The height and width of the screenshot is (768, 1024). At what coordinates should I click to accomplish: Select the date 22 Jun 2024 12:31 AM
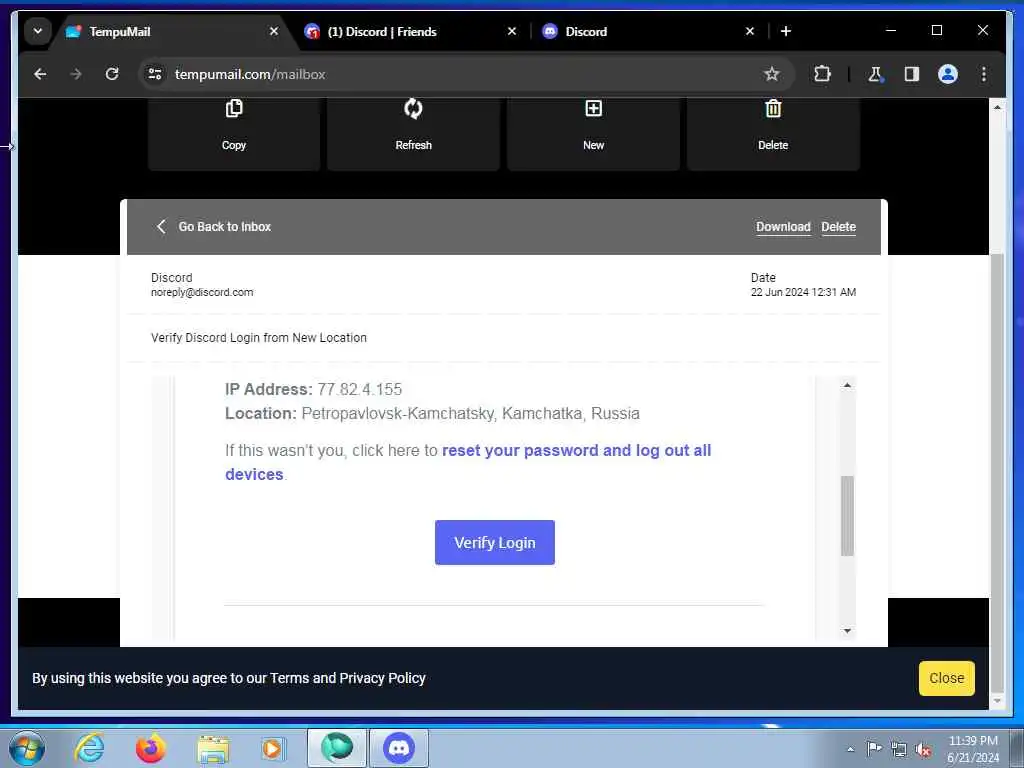click(x=803, y=293)
